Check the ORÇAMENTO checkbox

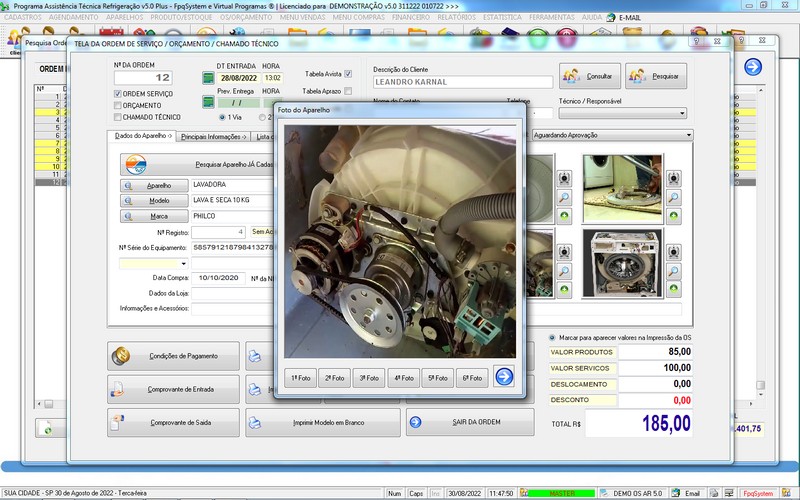pyautogui.click(x=117, y=105)
